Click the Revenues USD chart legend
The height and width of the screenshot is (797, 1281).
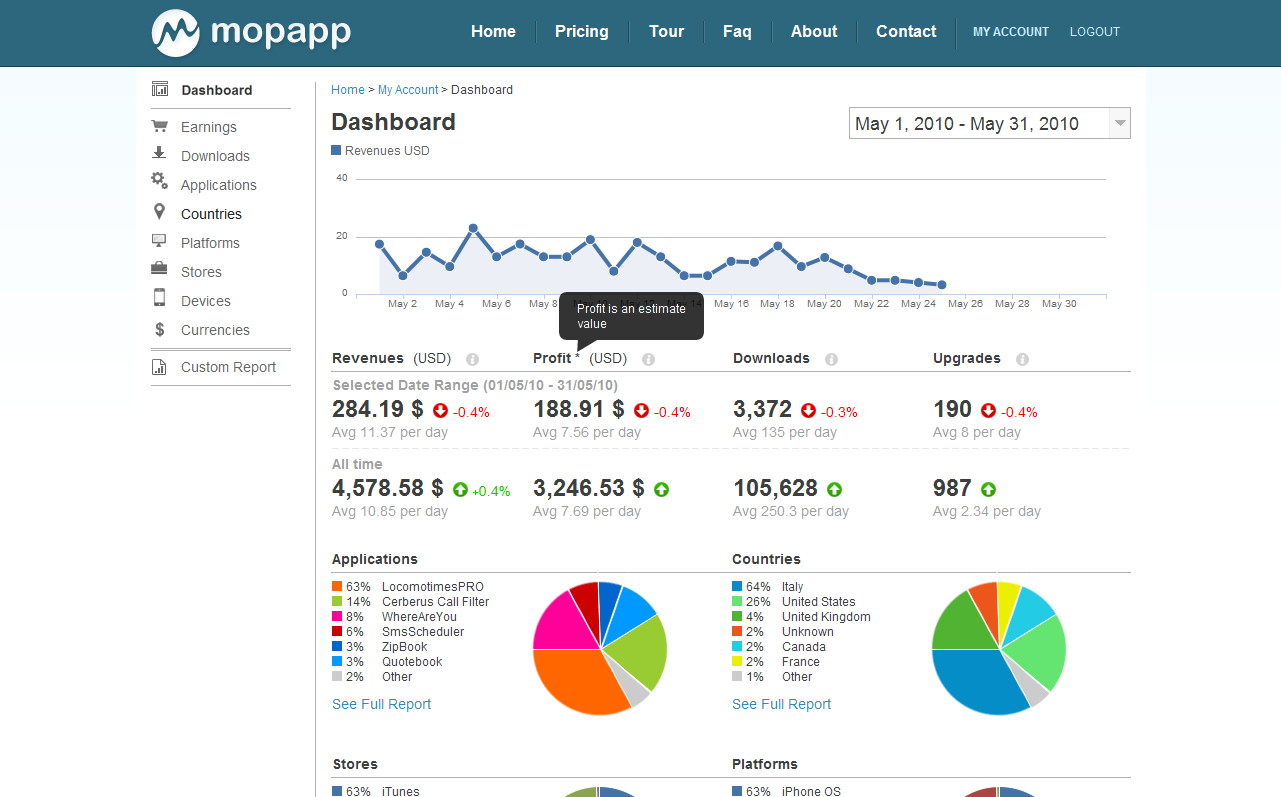tap(380, 151)
